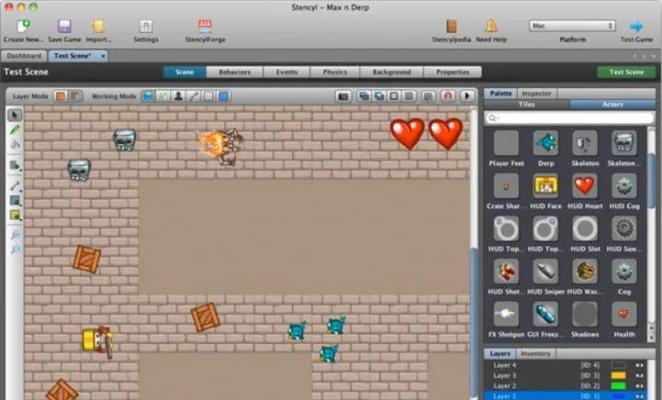This screenshot has height=400, width=662.
Task: Open the Platform dropdown showing Mac
Action: (x=572, y=26)
